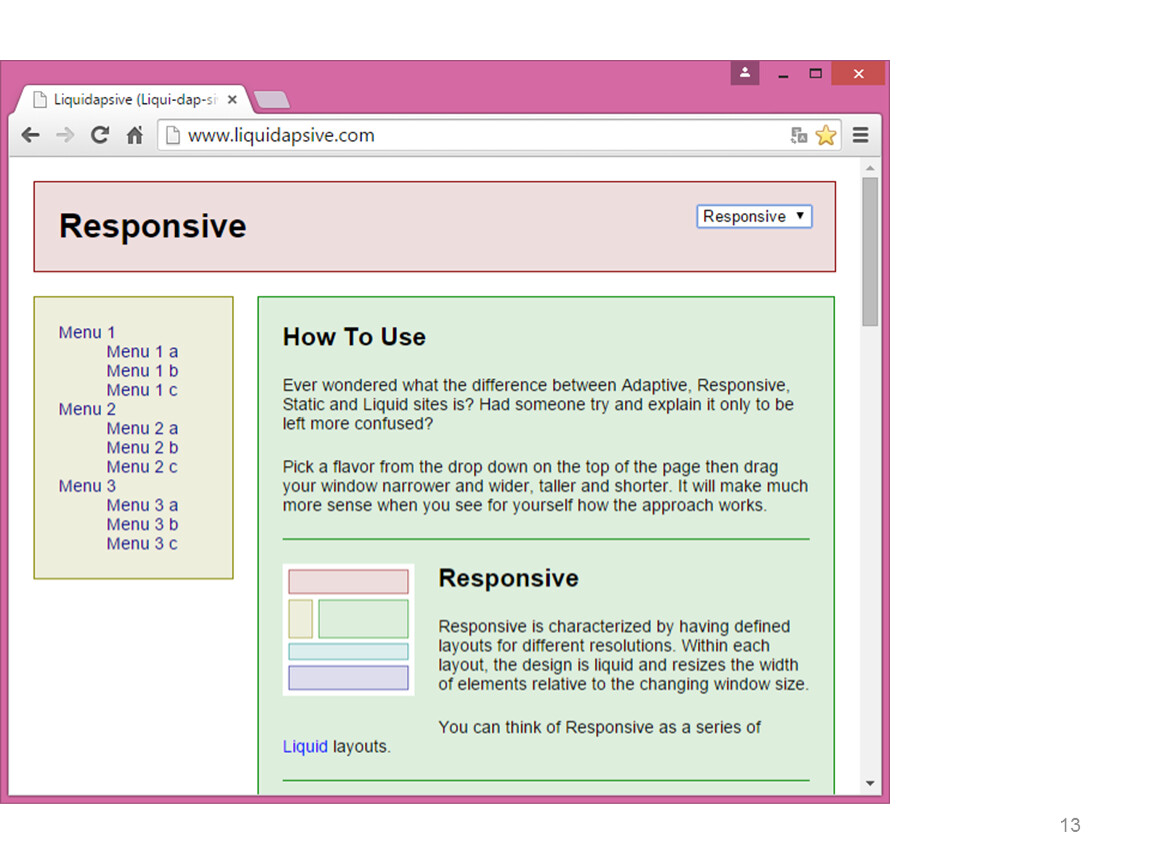Click the vertical scrollbar thumb
The width and height of the screenshot is (1150, 864).
pyautogui.click(x=870, y=250)
